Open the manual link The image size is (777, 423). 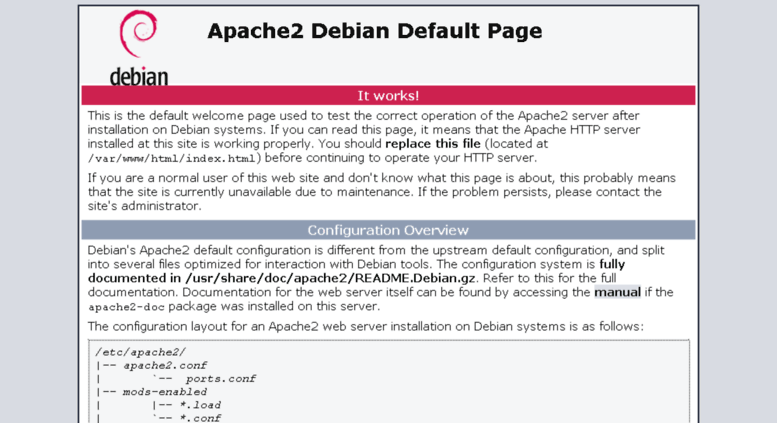(x=617, y=292)
